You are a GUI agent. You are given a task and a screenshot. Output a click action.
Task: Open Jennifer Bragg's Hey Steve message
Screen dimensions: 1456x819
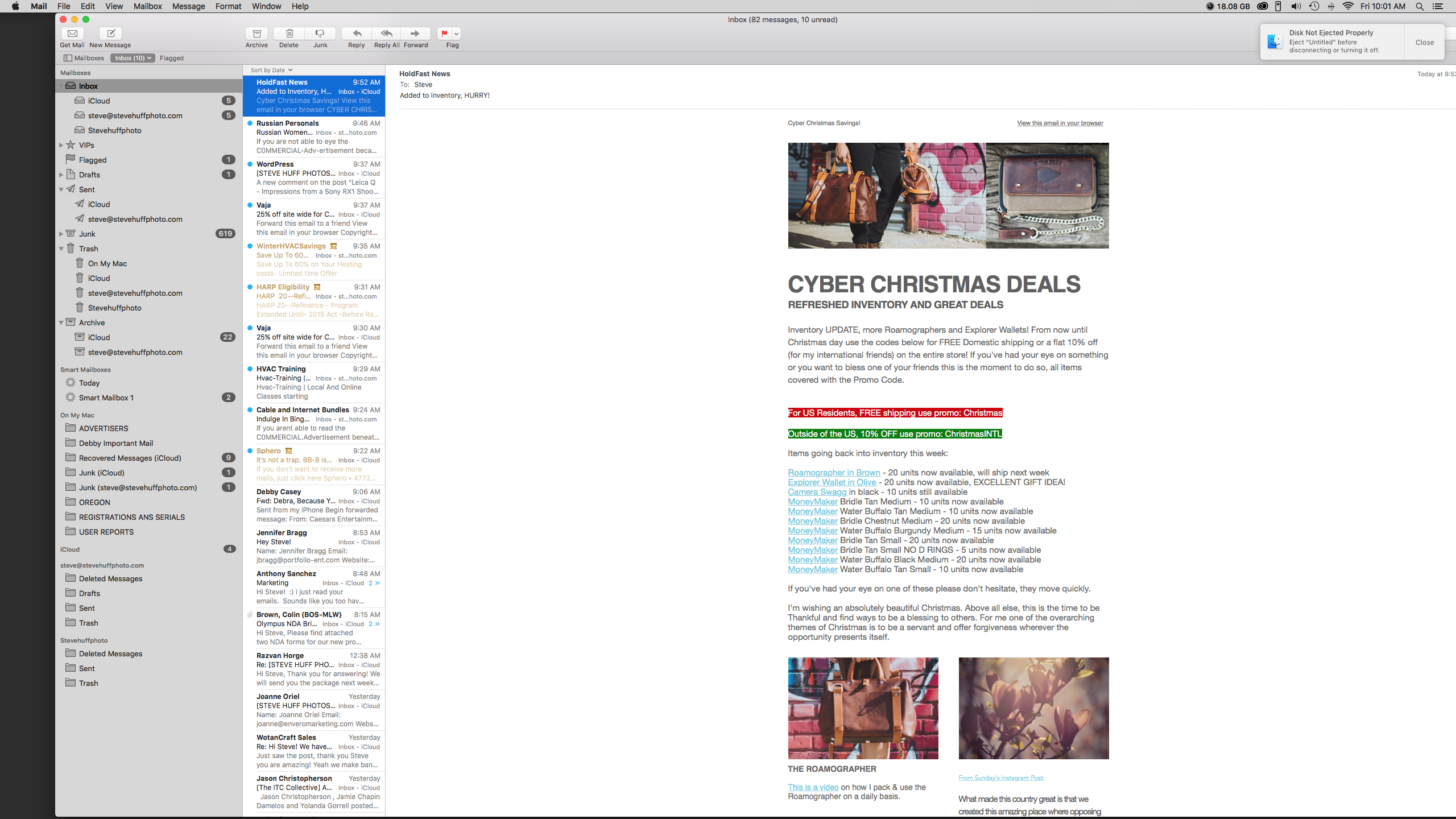click(314, 547)
